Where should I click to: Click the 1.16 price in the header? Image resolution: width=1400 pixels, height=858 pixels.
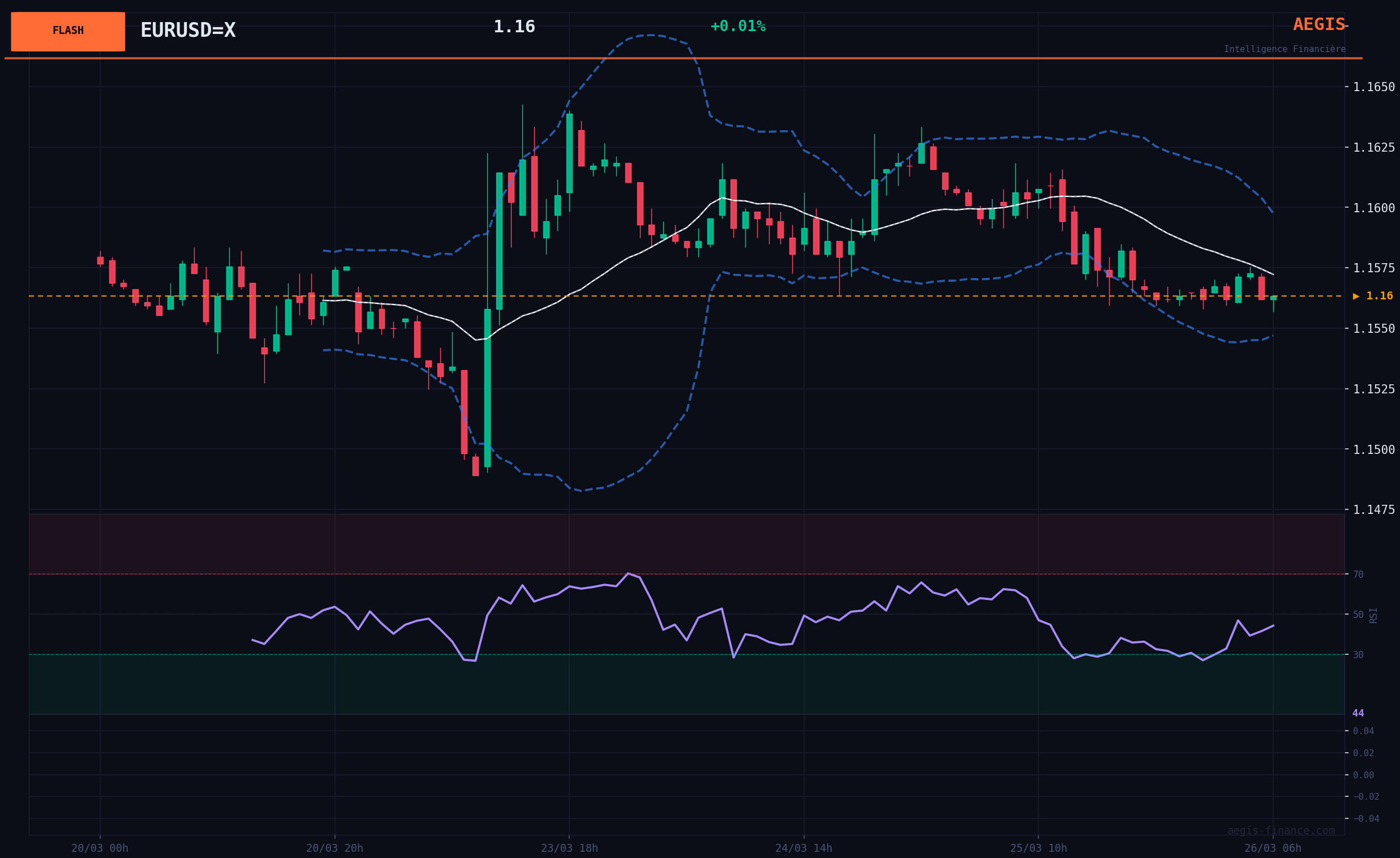(514, 27)
